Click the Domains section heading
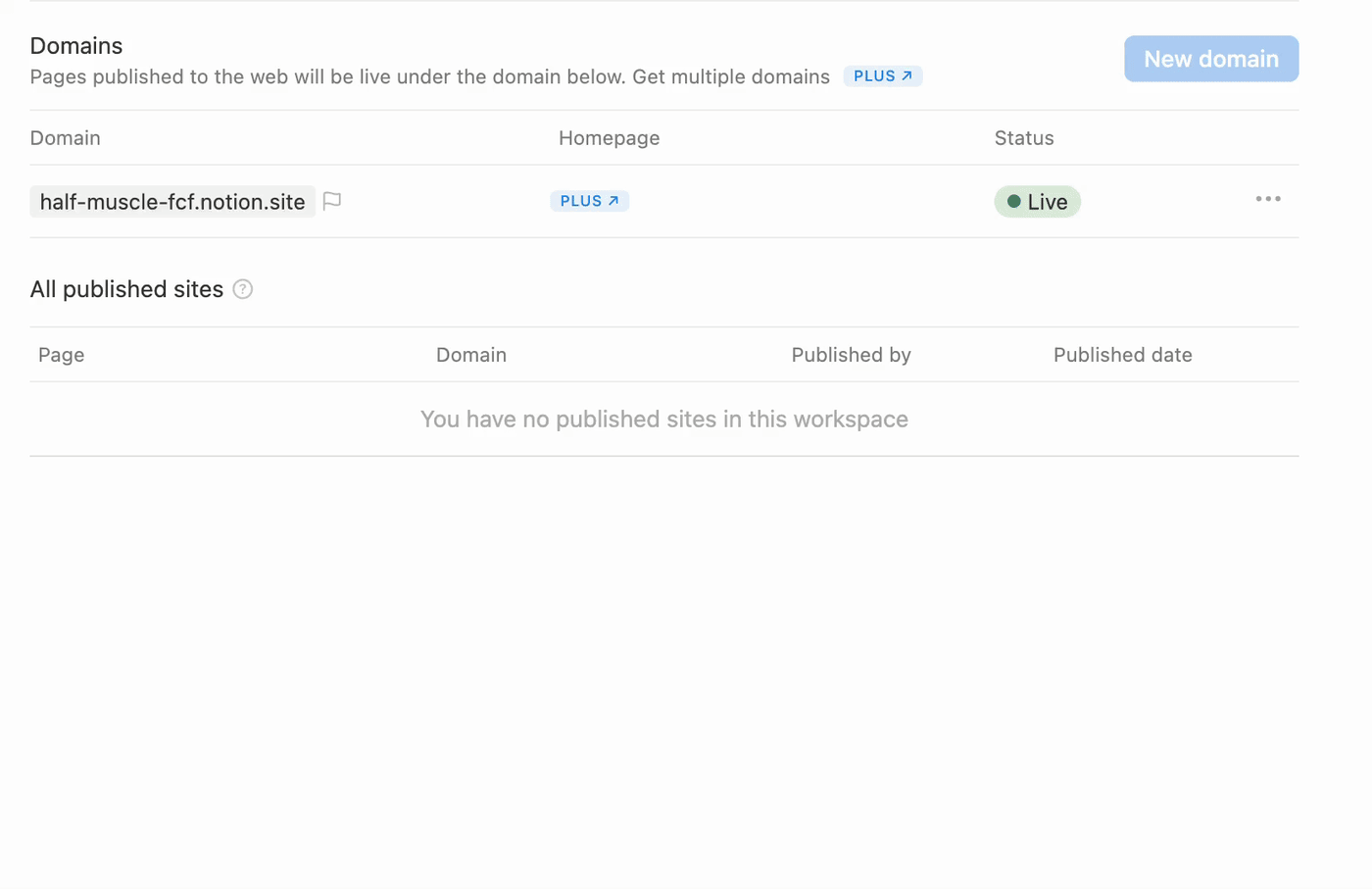The height and width of the screenshot is (889, 1372). 76,46
